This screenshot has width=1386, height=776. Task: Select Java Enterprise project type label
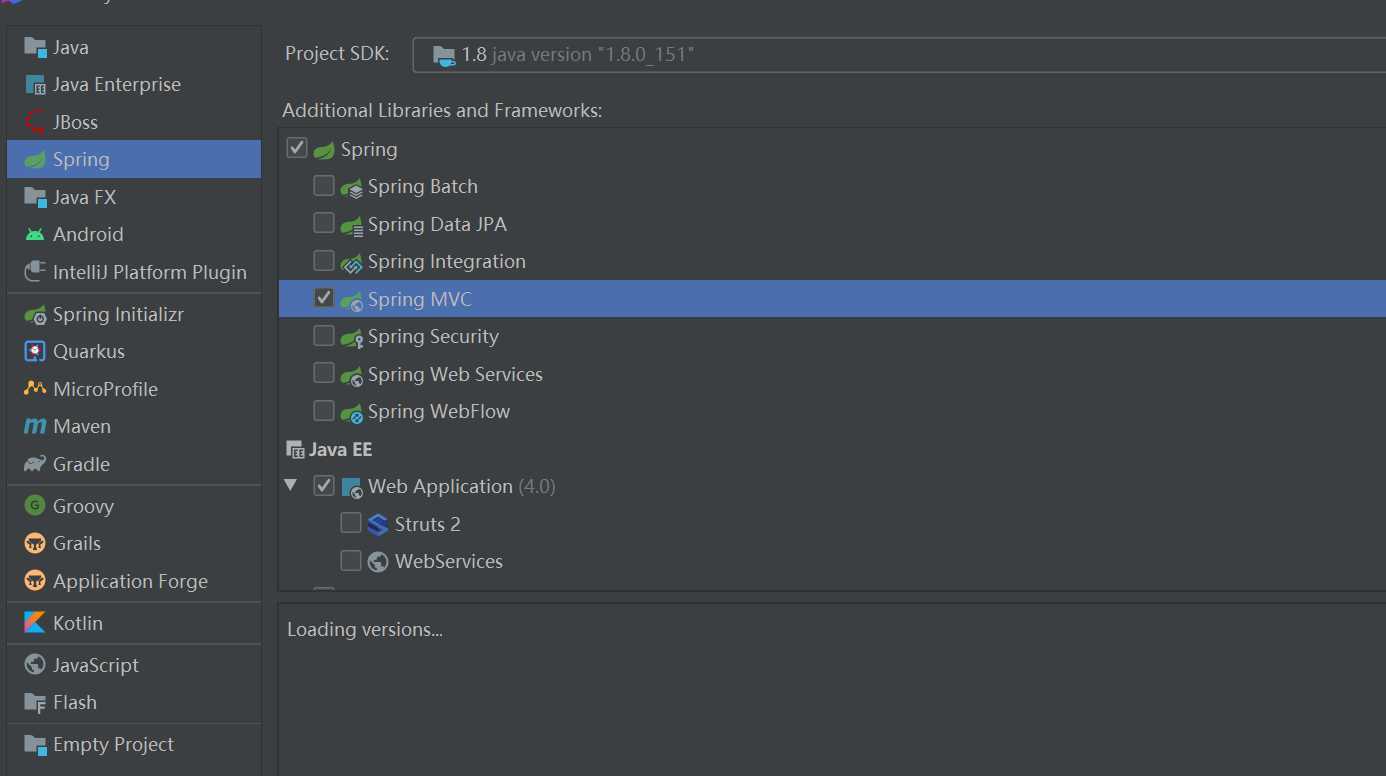click(x=117, y=85)
